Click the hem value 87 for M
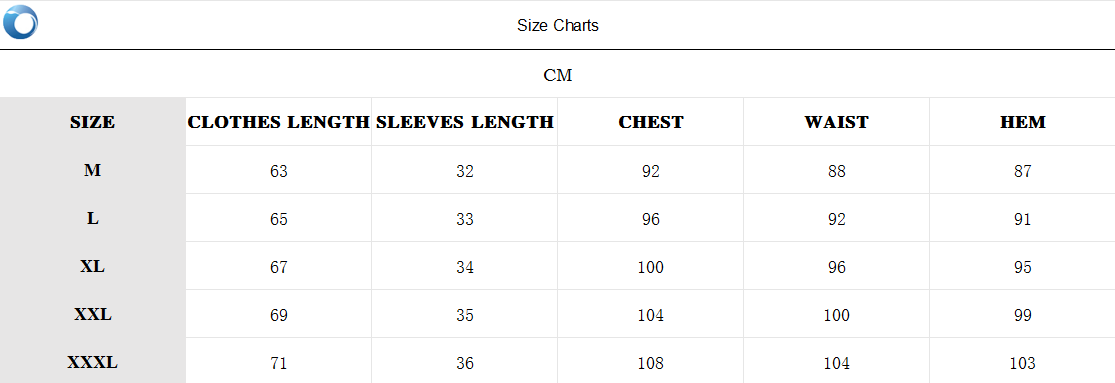The width and height of the screenshot is (1115, 383). [1023, 171]
